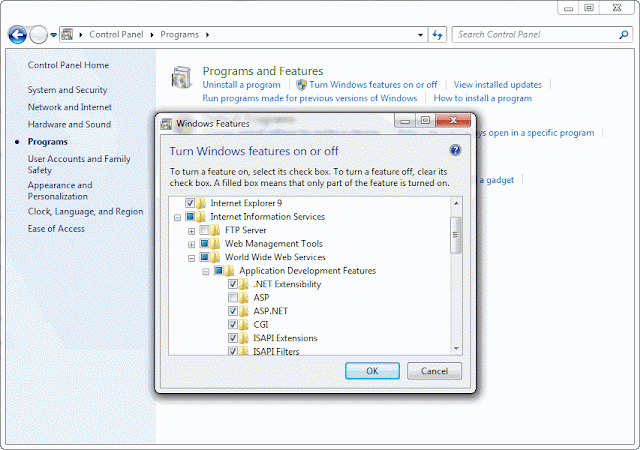Screen dimensions: 640x450
Task: Click Cancel in Windows Features dialog
Action: point(434,371)
